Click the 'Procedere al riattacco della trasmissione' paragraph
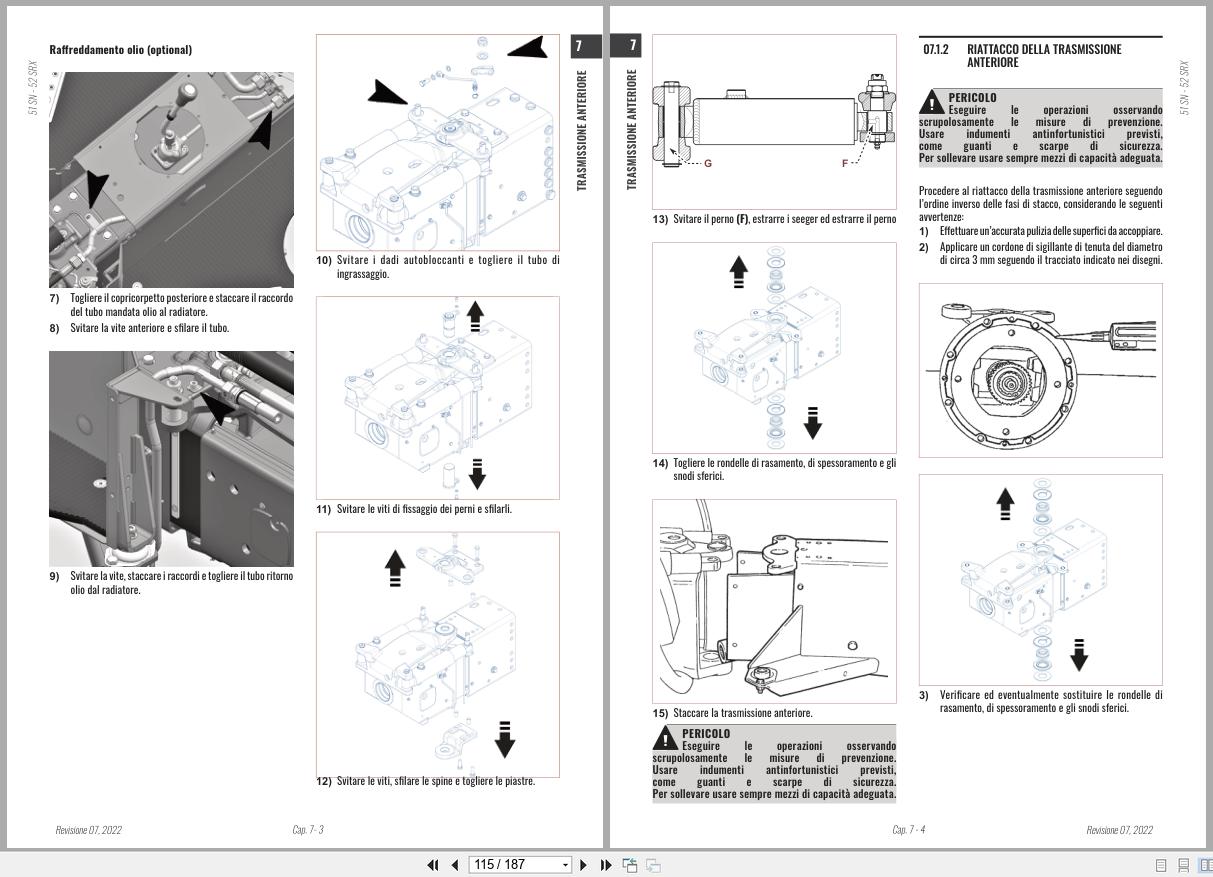 (1041, 203)
